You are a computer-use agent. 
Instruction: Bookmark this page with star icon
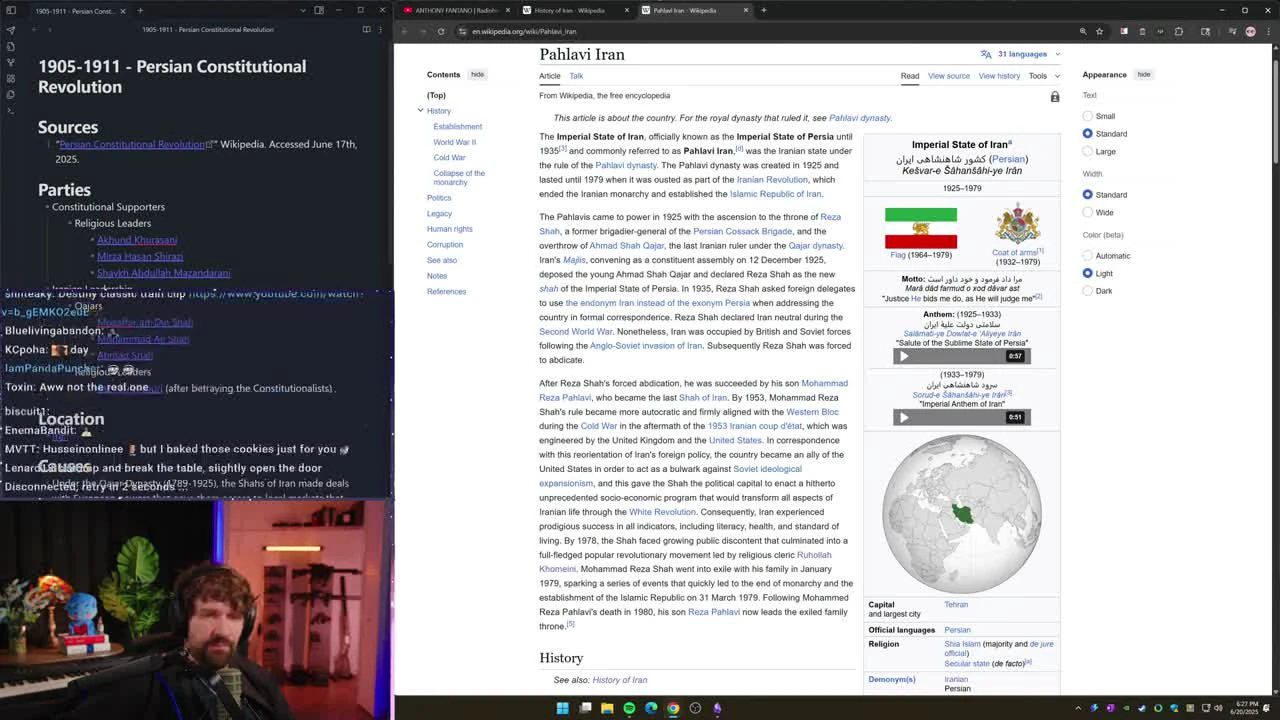tap(1099, 31)
